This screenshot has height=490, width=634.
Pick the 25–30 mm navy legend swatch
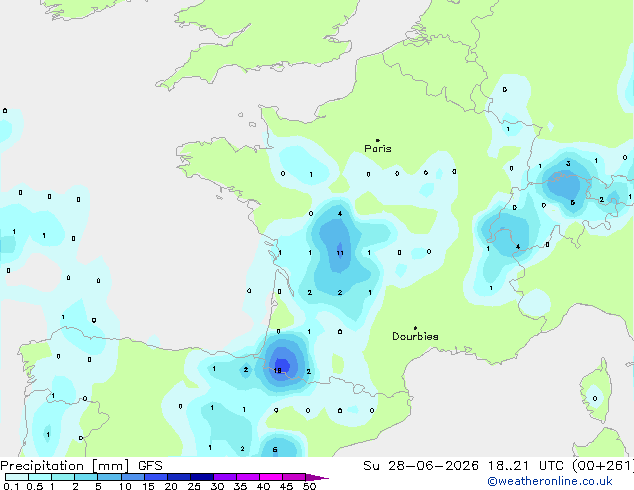coord(202,477)
